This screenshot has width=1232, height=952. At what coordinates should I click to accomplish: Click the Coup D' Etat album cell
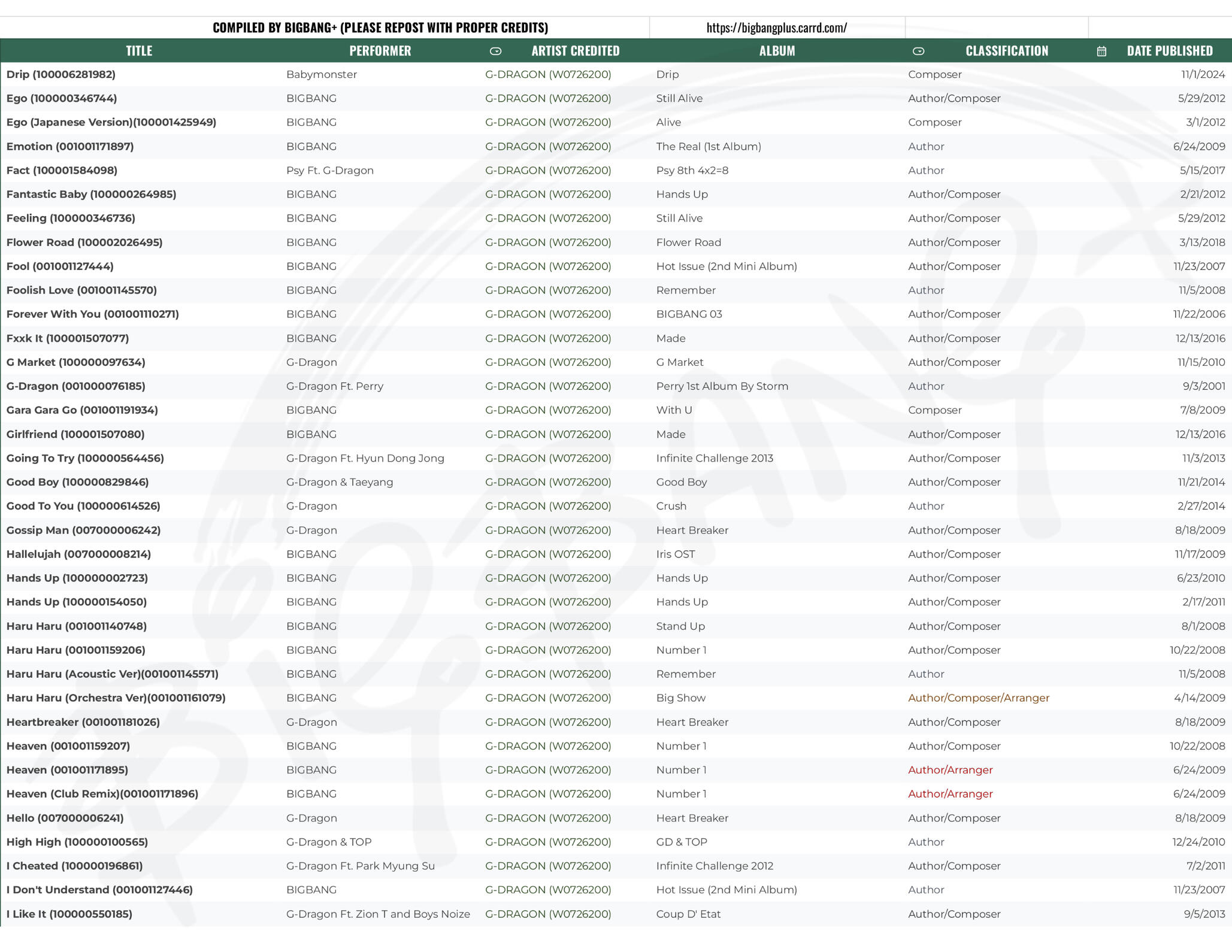click(688, 914)
